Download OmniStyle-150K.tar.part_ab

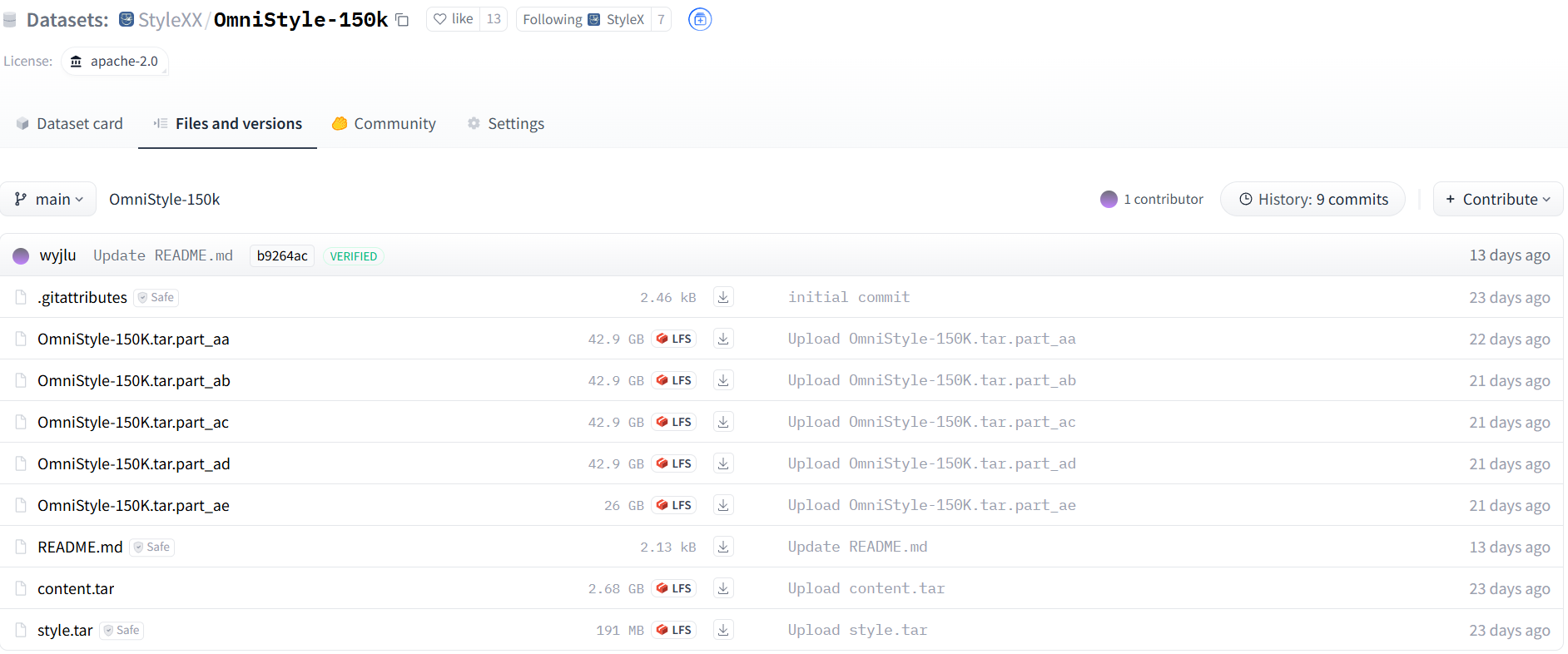coord(723,380)
